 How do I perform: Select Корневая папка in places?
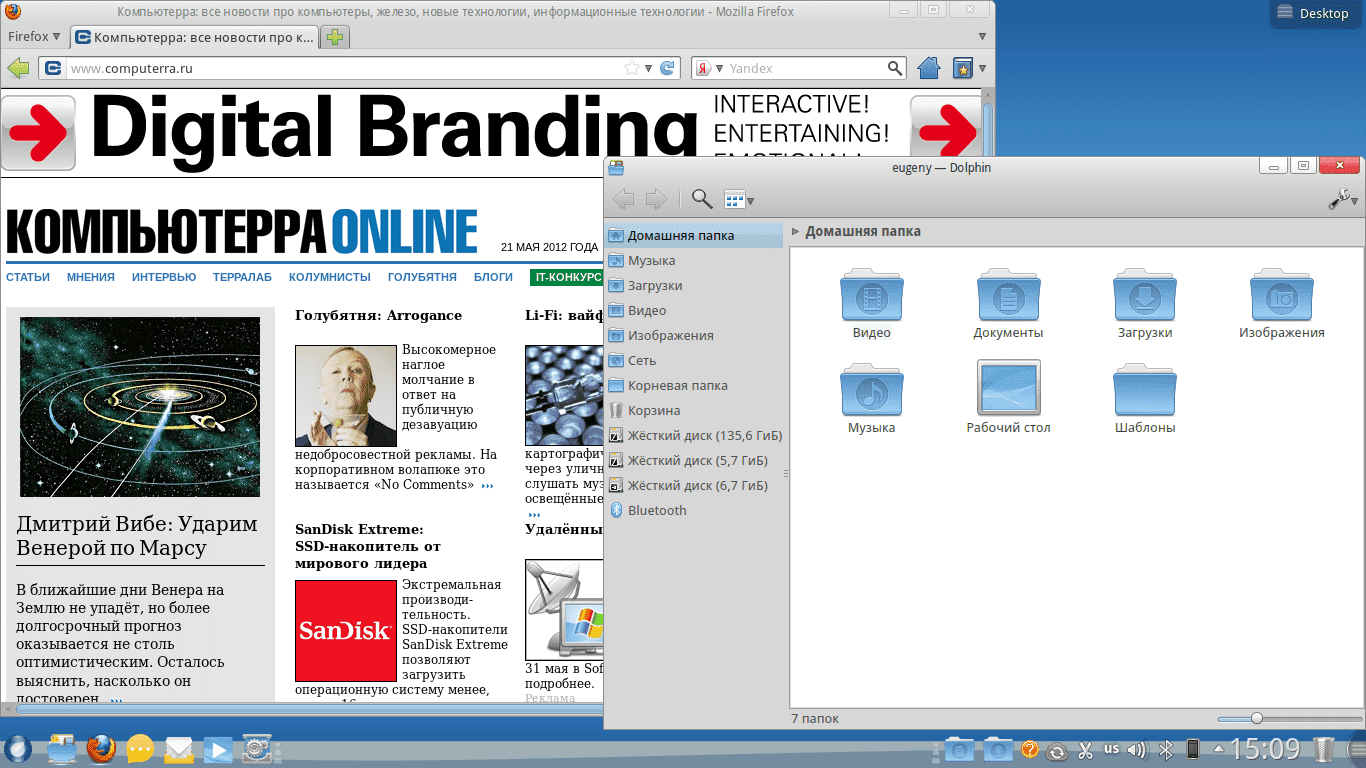pyautogui.click(x=694, y=385)
